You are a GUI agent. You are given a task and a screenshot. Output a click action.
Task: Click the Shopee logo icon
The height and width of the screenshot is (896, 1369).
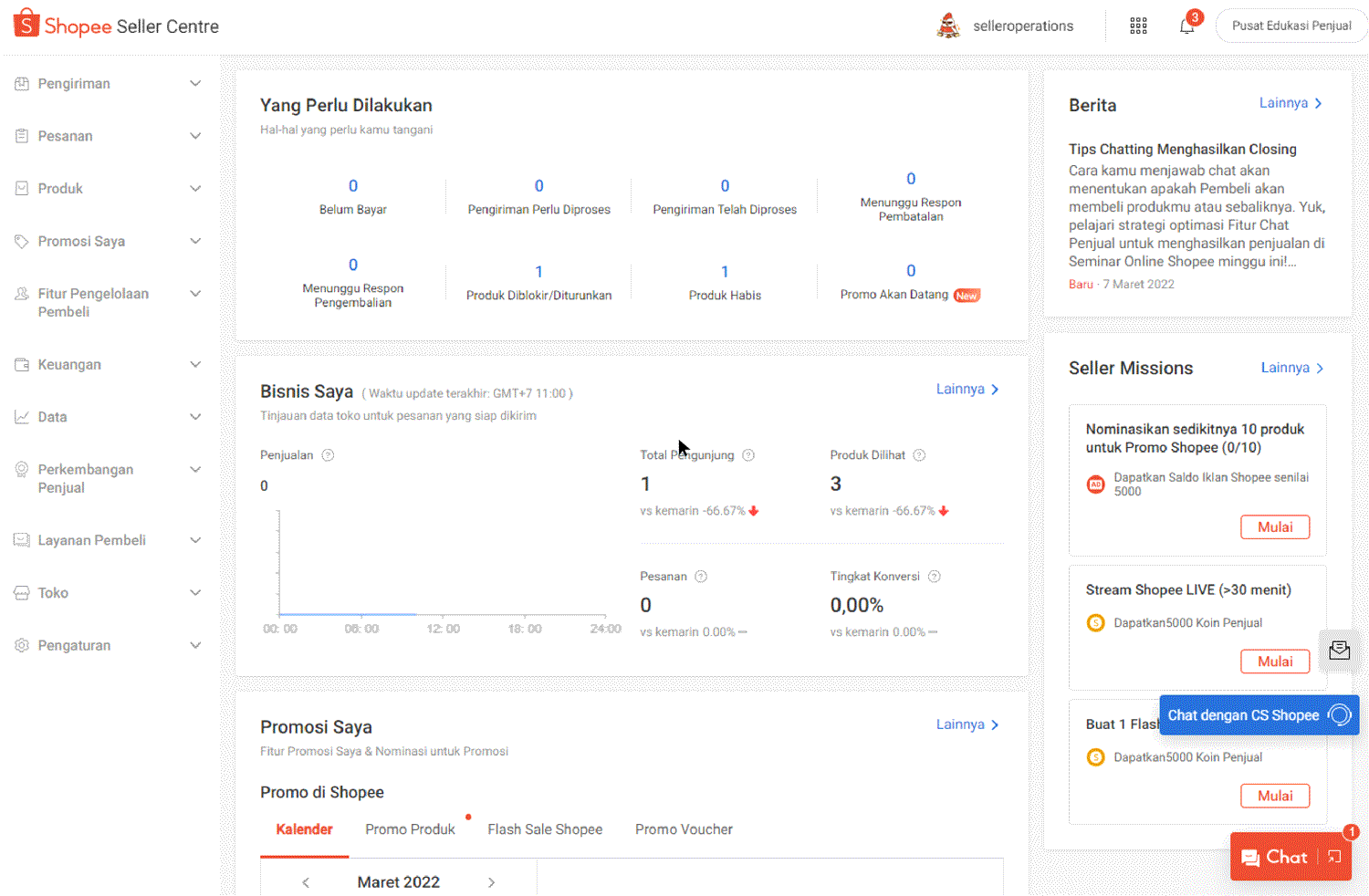click(x=26, y=24)
